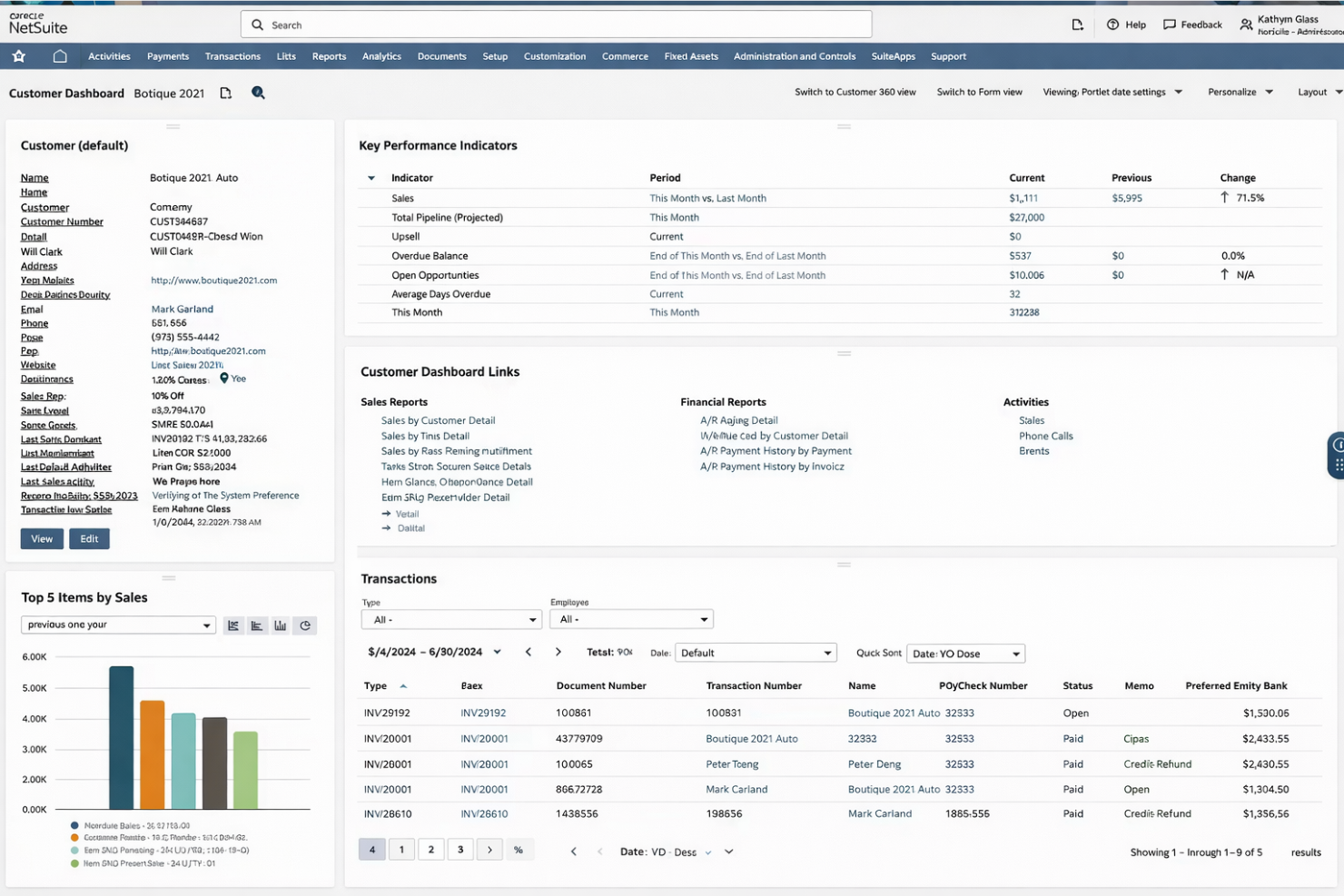Click the magnifier icon beside Customer Dashboard title
Image resolution: width=1344 pixels, height=896 pixels.
point(258,92)
